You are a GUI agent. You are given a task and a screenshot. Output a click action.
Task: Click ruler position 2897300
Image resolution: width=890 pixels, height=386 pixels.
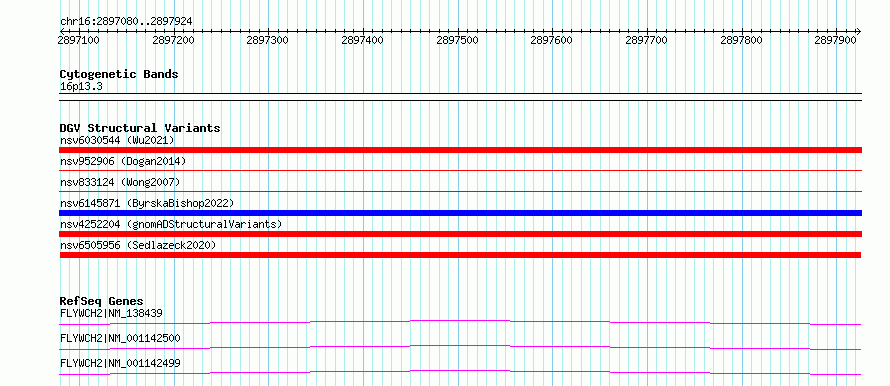(268, 40)
